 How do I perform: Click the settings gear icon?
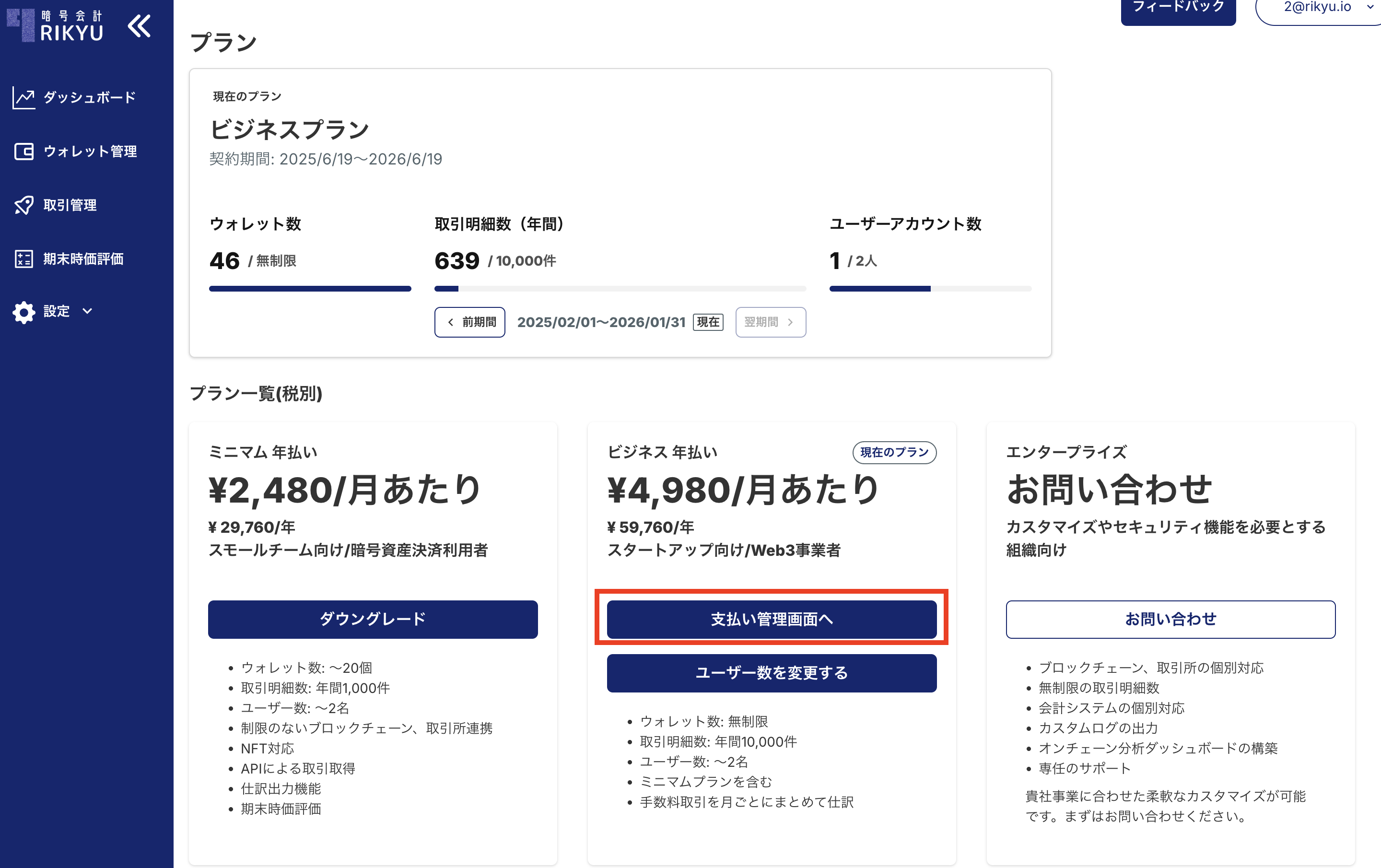pos(23,312)
